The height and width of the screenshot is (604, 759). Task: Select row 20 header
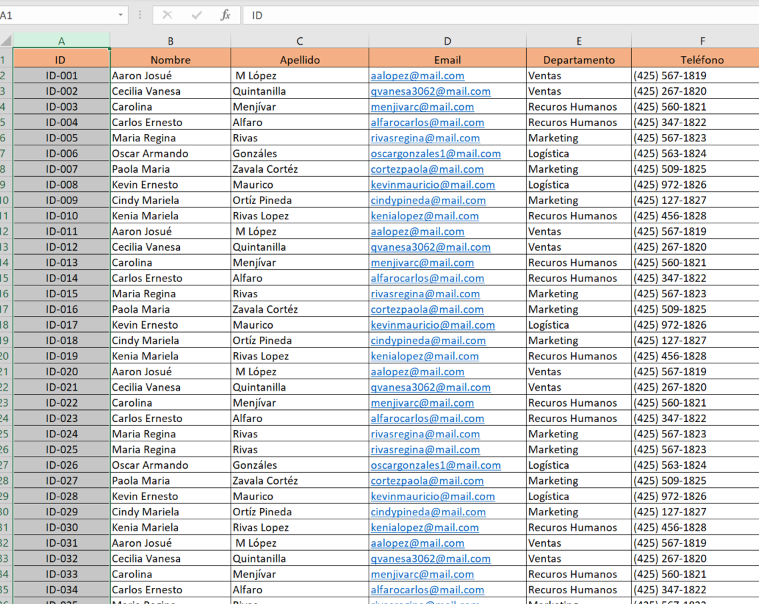(6, 356)
